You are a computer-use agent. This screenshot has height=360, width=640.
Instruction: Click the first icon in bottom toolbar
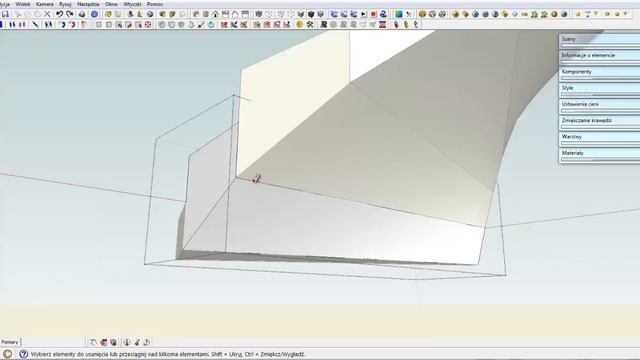[93, 342]
